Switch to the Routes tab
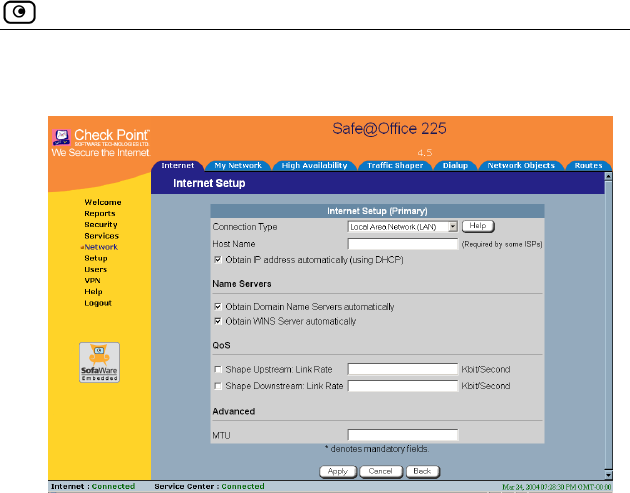Image resolution: width=630 pixels, height=493 pixels. coord(588,165)
